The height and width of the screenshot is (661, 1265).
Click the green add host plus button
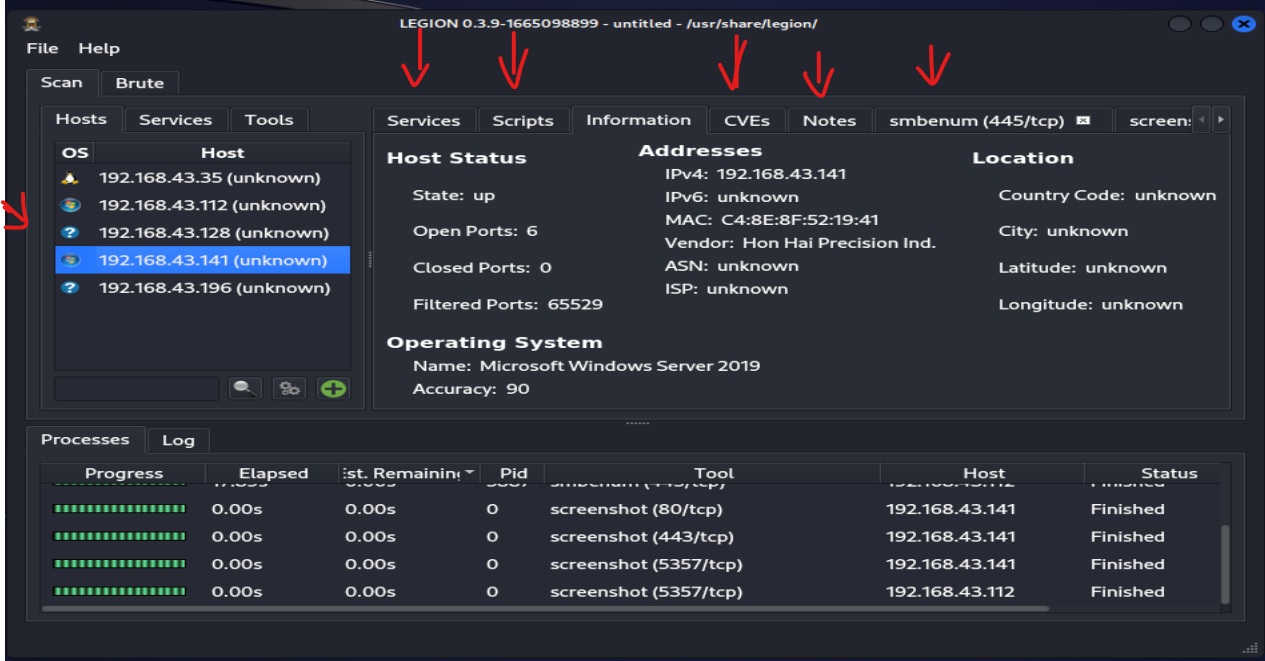pyautogui.click(x=333, y=388)
